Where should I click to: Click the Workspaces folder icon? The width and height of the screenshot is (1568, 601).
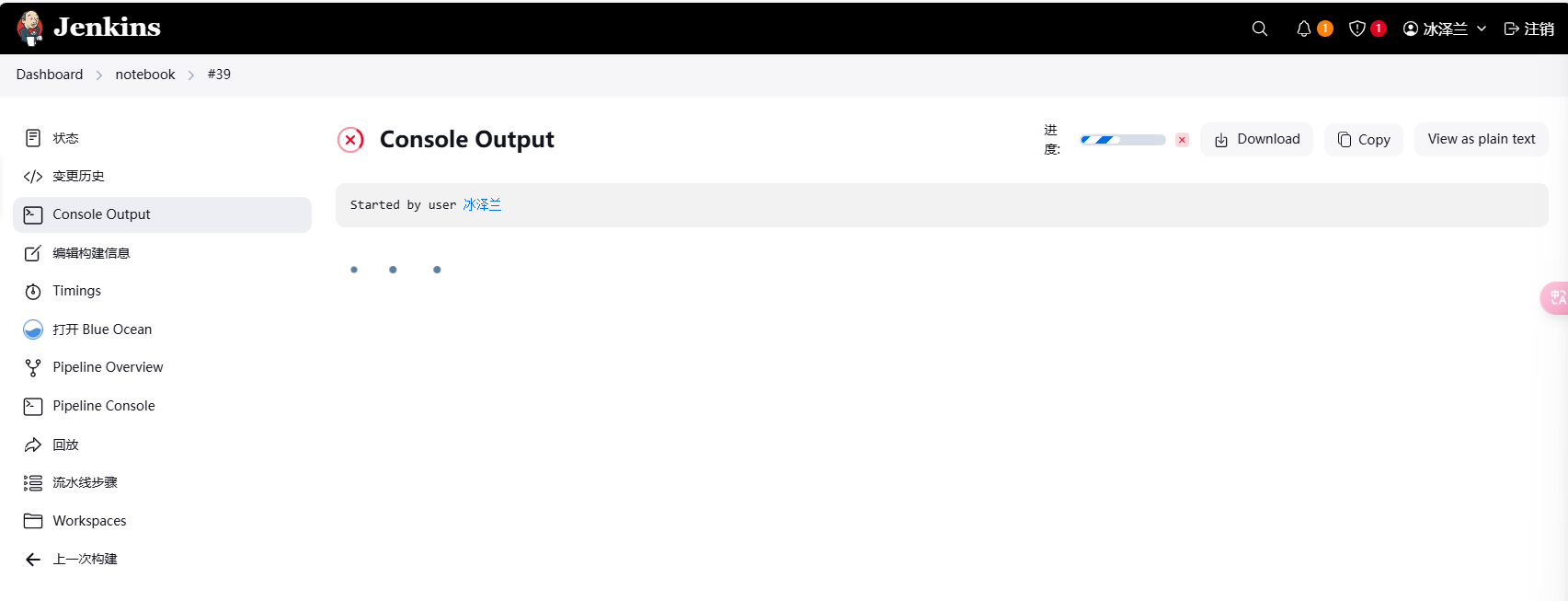tap(33, 521)
